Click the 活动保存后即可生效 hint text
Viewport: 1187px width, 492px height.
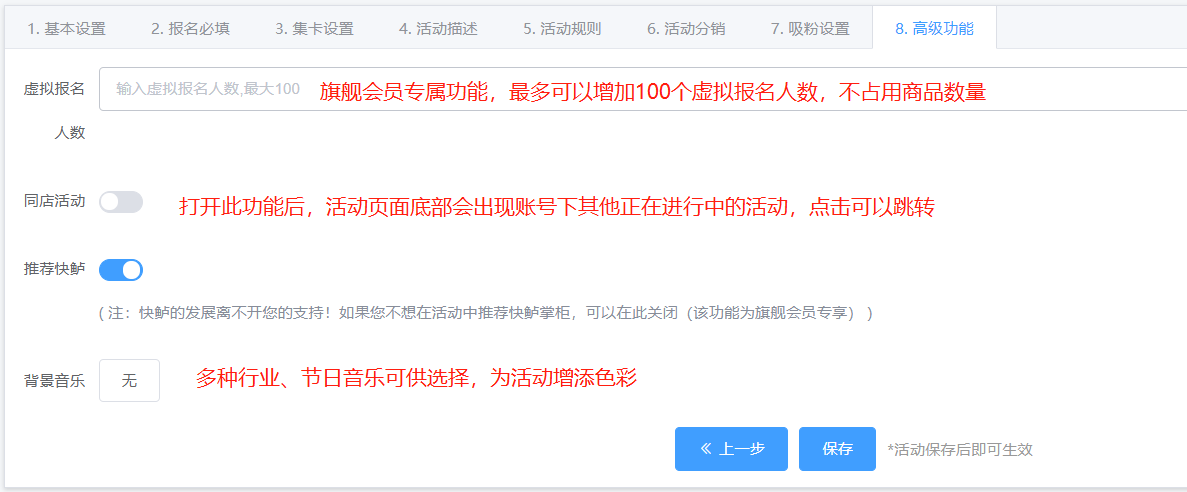[x=960, y=450]
